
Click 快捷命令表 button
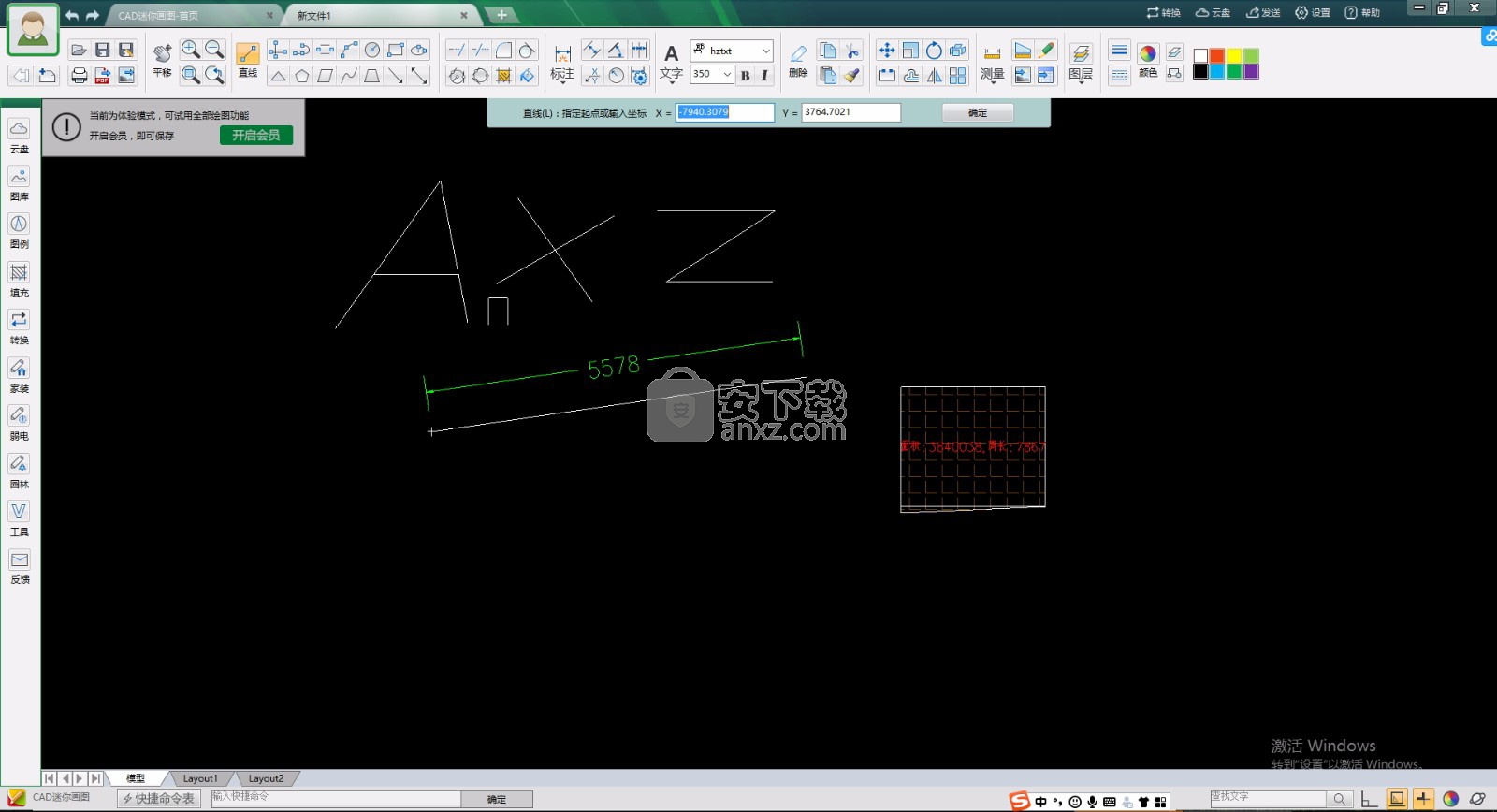159,799
